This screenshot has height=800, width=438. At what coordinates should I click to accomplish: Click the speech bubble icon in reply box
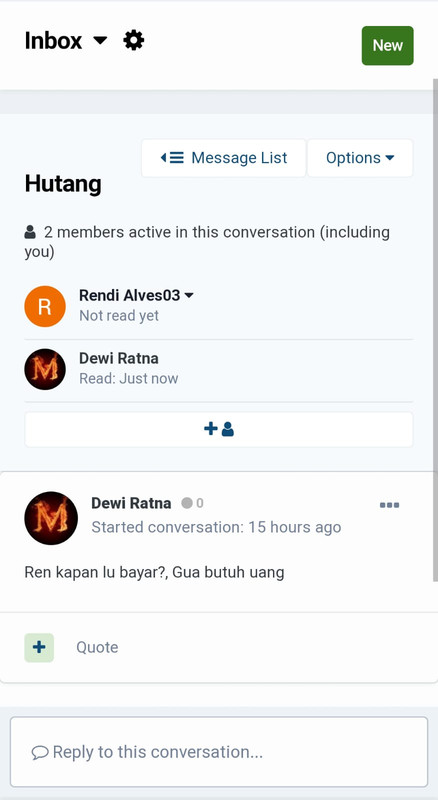coord(40,753)
